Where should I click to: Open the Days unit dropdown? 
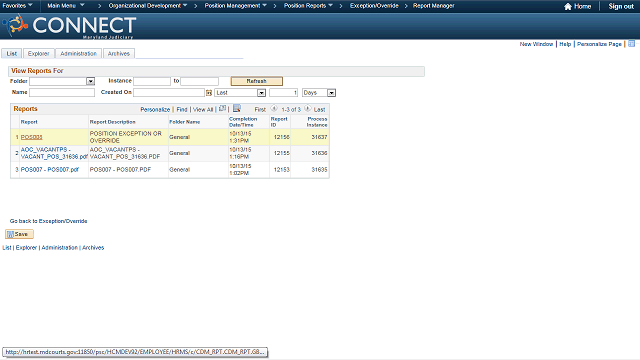click(x=331, y=93)
